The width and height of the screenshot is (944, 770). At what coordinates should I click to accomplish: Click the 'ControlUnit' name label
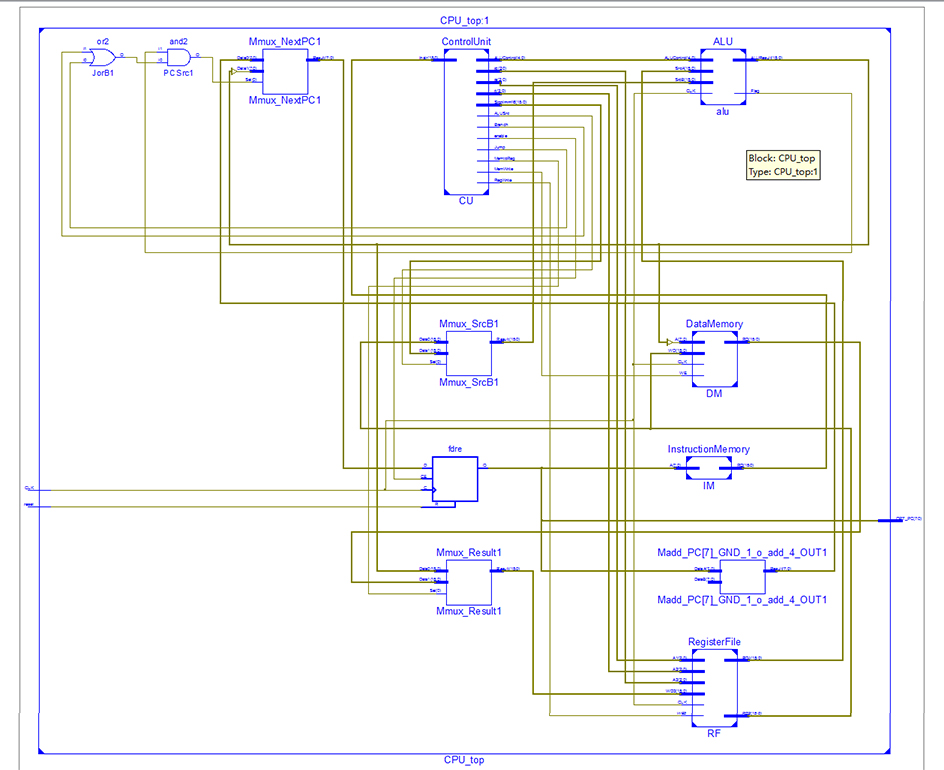466,42
